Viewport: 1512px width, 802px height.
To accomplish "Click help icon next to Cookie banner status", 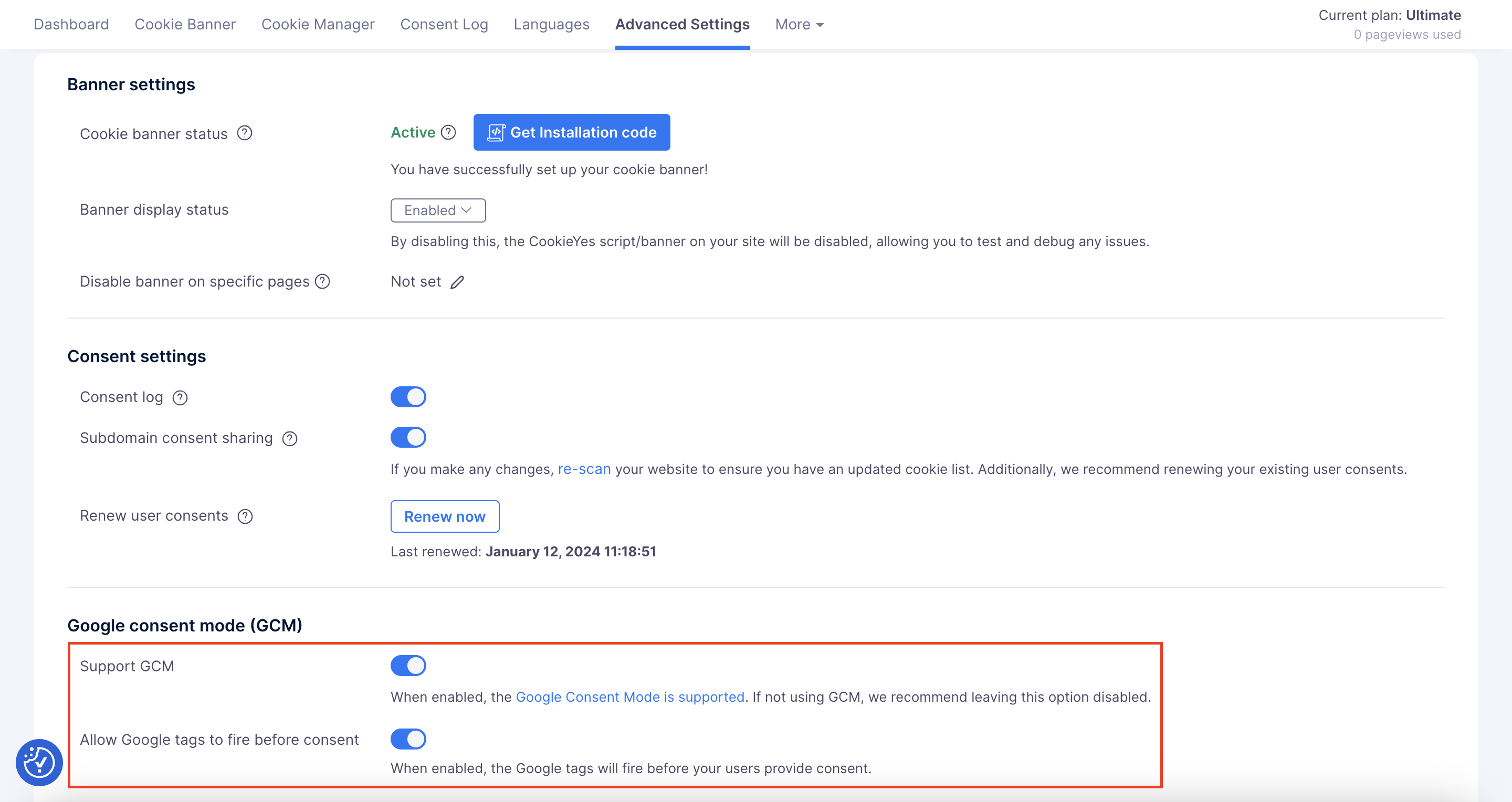I will coord(244,133).
